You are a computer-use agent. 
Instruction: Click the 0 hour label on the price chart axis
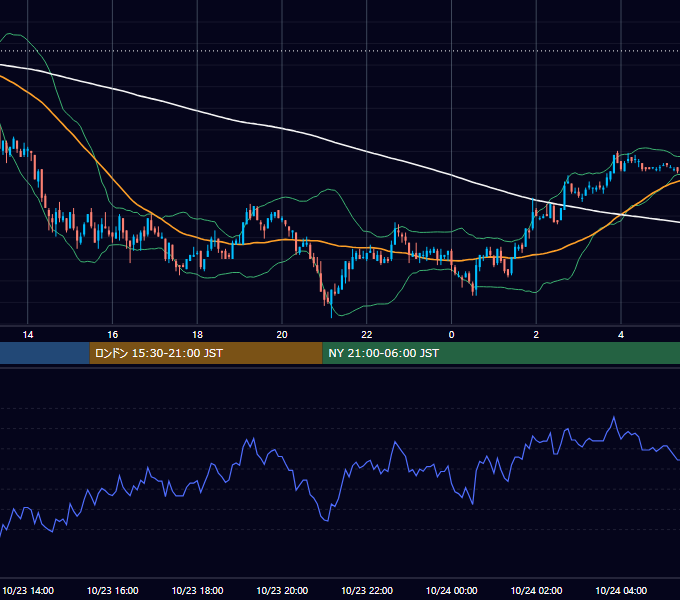pyautogui.click(x=451, y=335)
